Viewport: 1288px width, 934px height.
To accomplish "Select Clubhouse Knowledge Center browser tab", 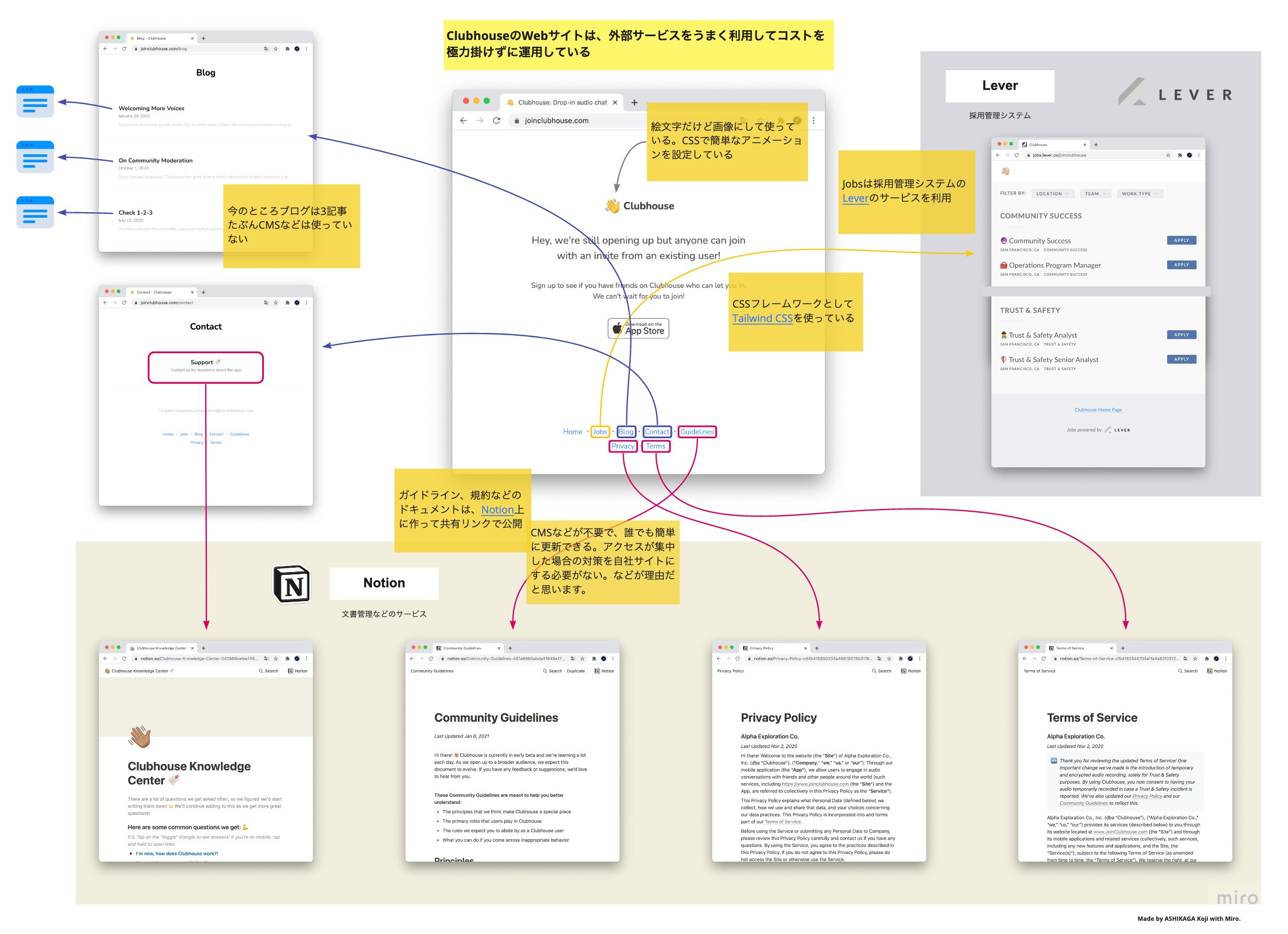I will 162,648.
